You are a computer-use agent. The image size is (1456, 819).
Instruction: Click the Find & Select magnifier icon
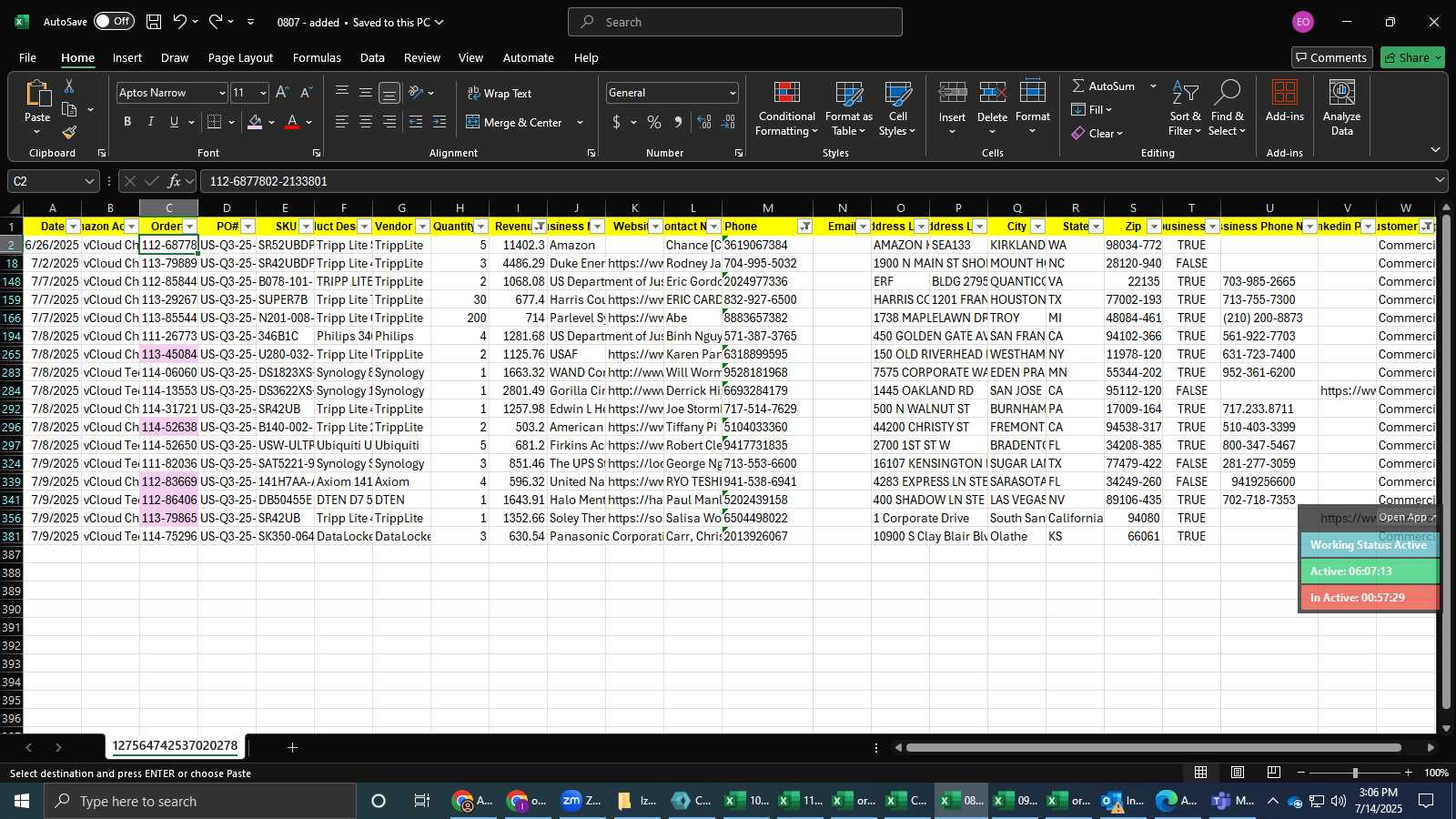click(x=1228, y=93)
